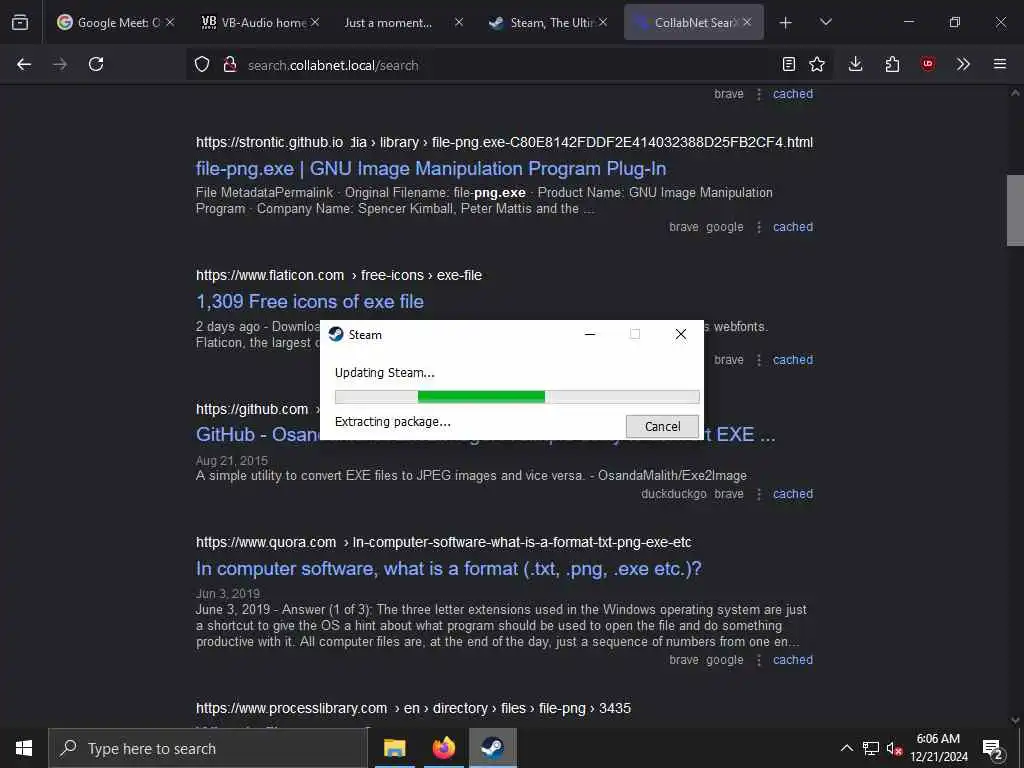1024x768 pixels.
Task: Open result options dots for Quora result
Action: pyautogui.click(x=758, y=660)
